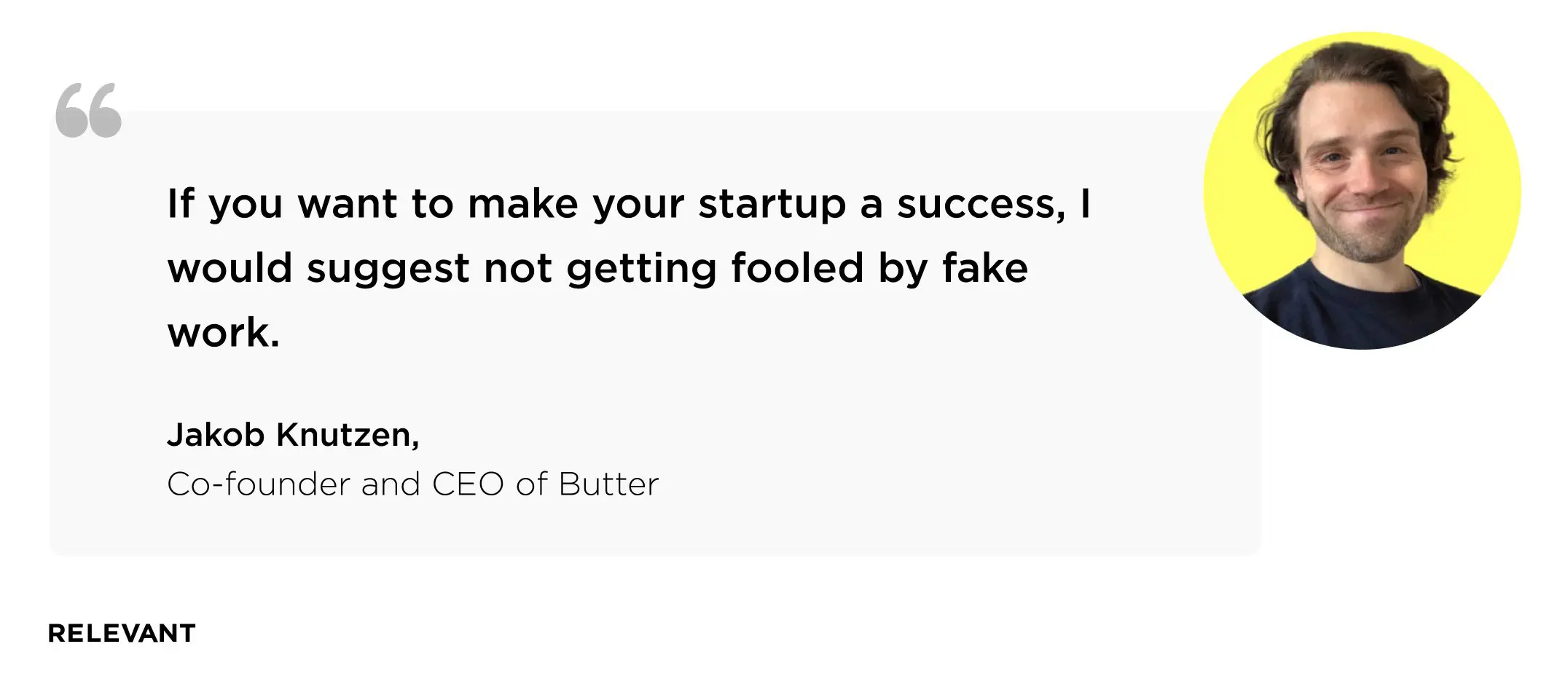Click the word getting in the quote
This screenshot has height=676, width=1568.
tap(641, 270)
